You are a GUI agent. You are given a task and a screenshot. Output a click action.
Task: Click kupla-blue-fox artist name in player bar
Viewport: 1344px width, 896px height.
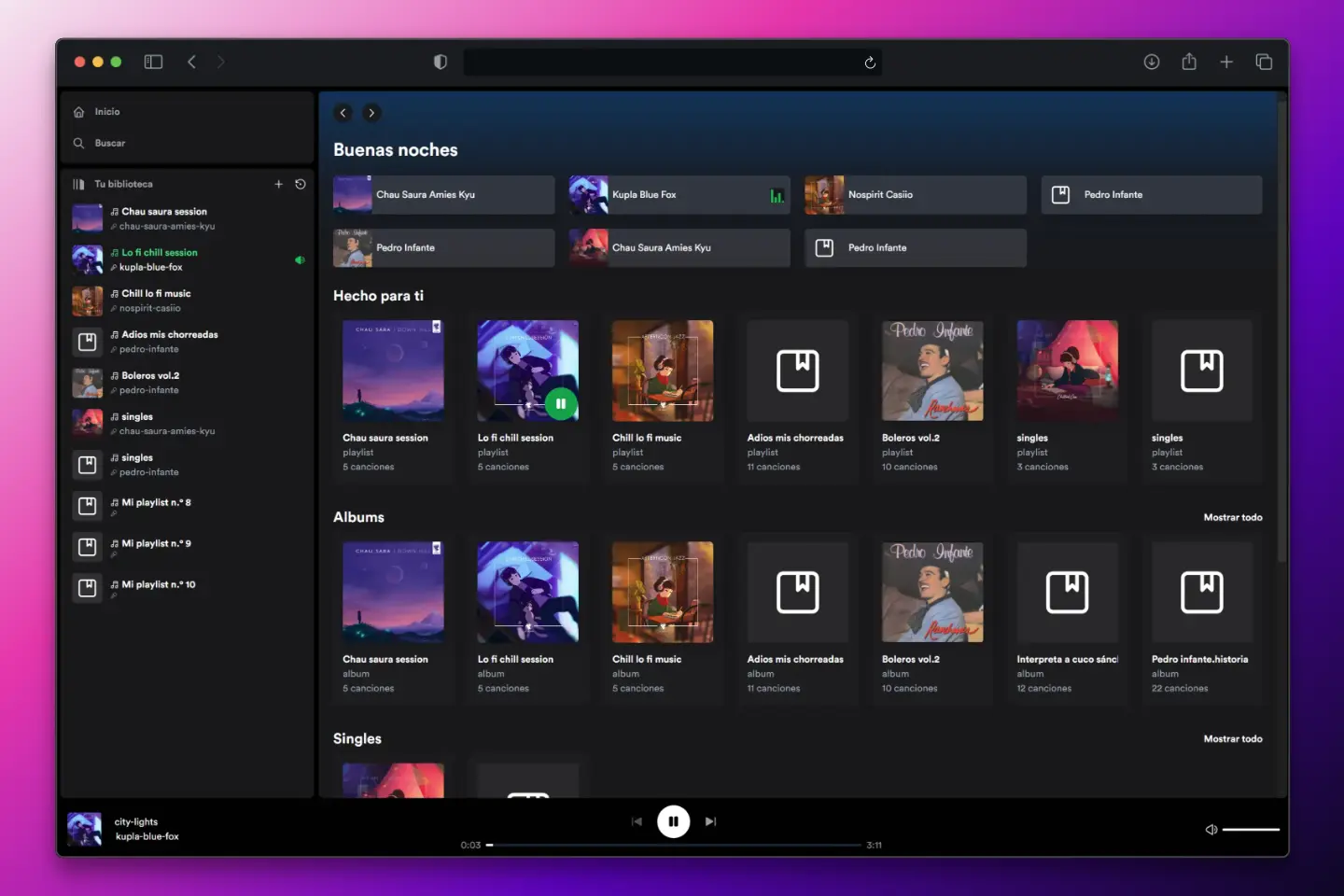(147, 837)
